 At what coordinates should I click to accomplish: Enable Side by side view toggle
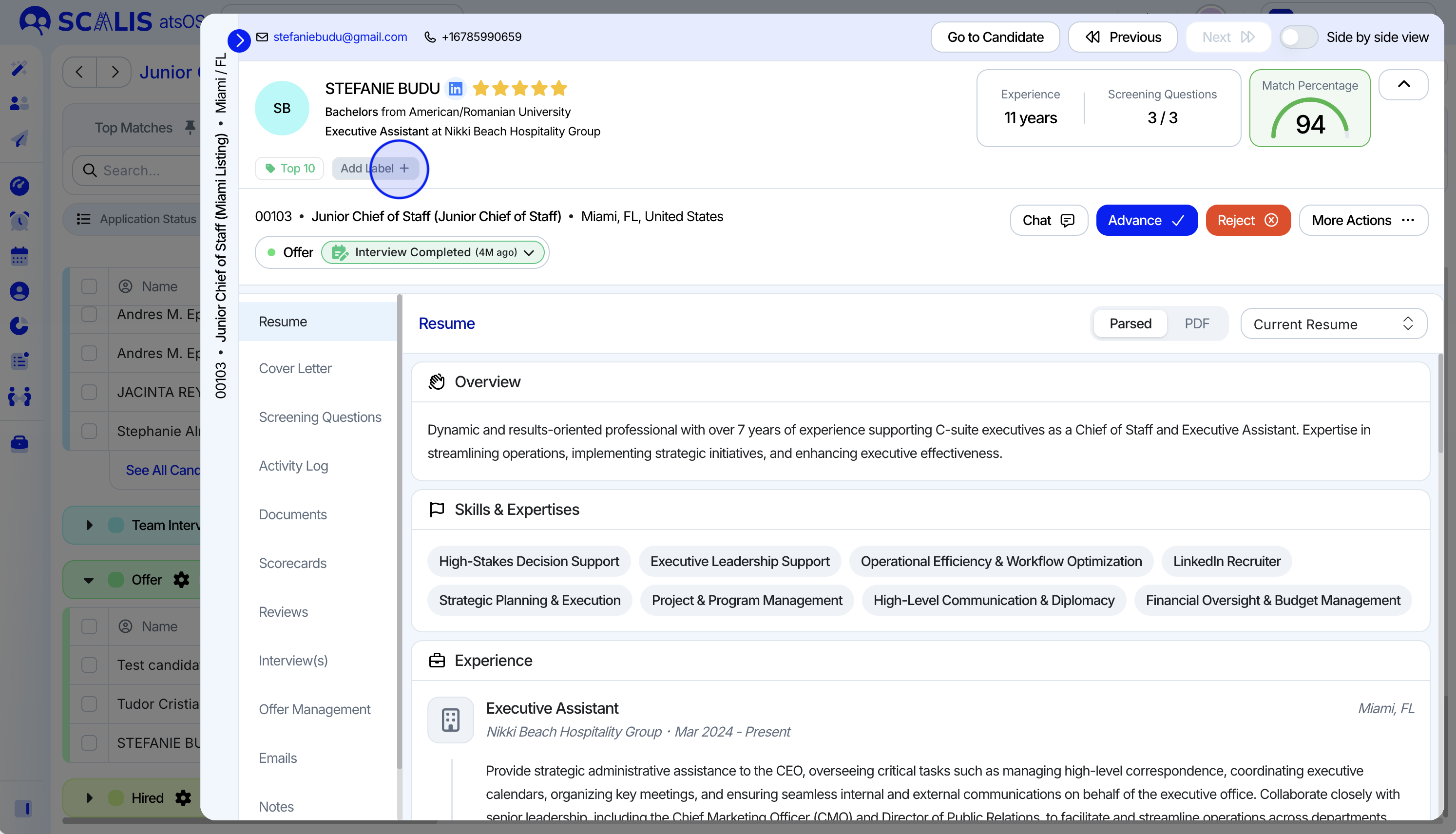click(1298, 37)
